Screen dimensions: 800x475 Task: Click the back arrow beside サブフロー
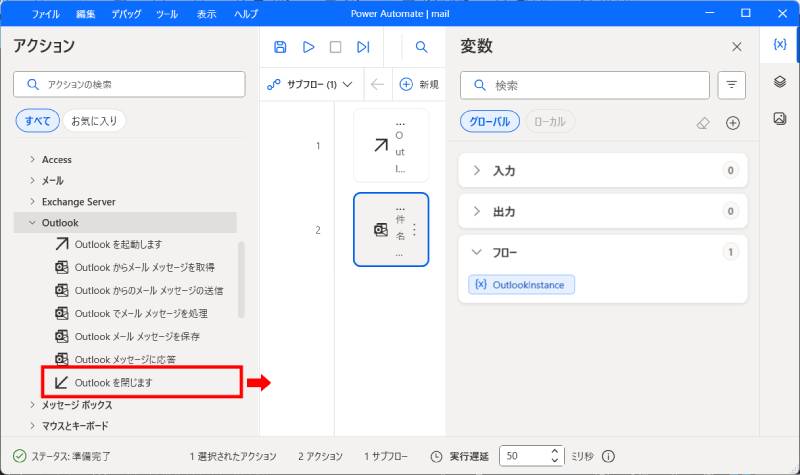[377, 84]
